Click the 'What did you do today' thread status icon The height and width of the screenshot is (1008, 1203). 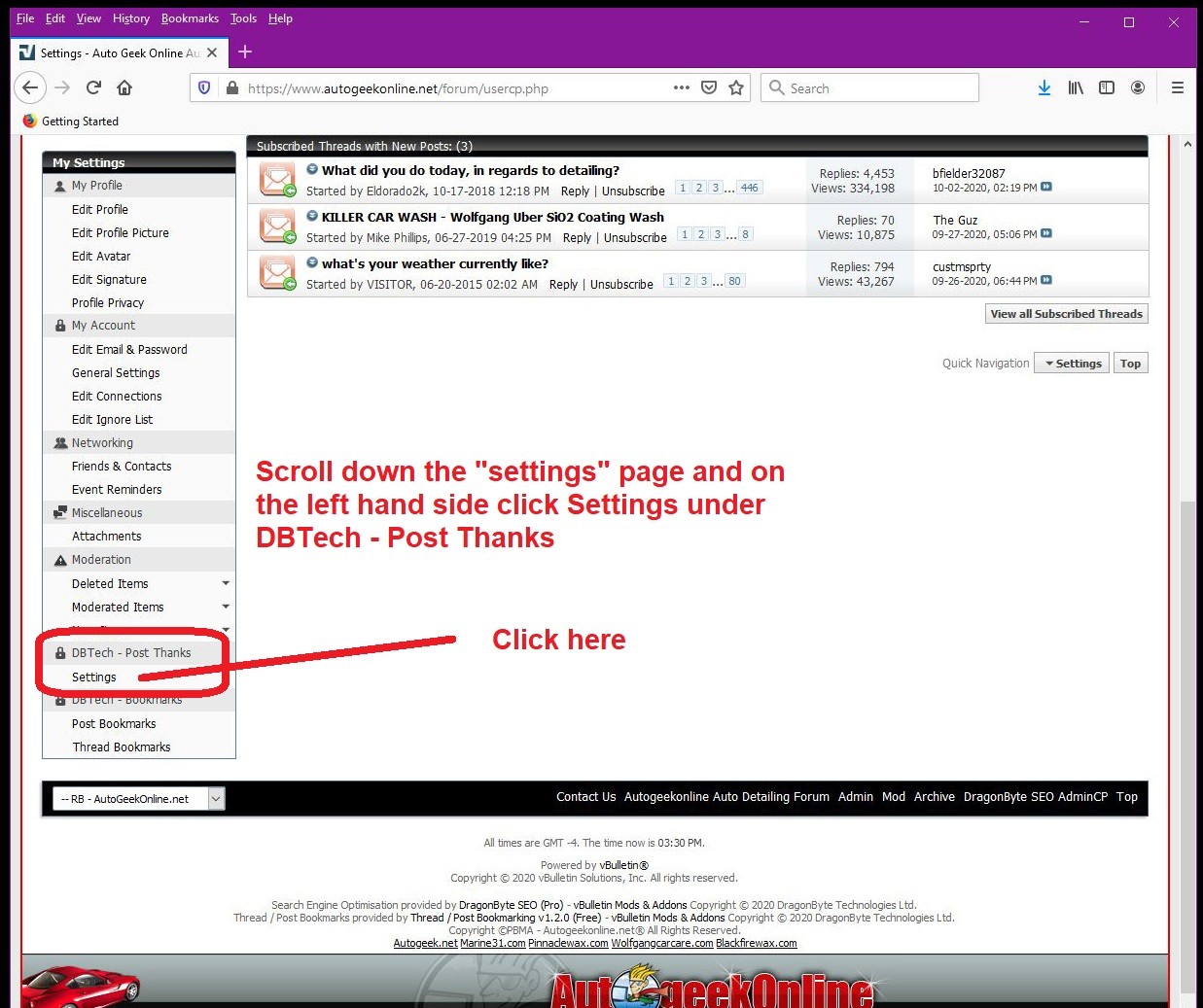tap(277, 180)
